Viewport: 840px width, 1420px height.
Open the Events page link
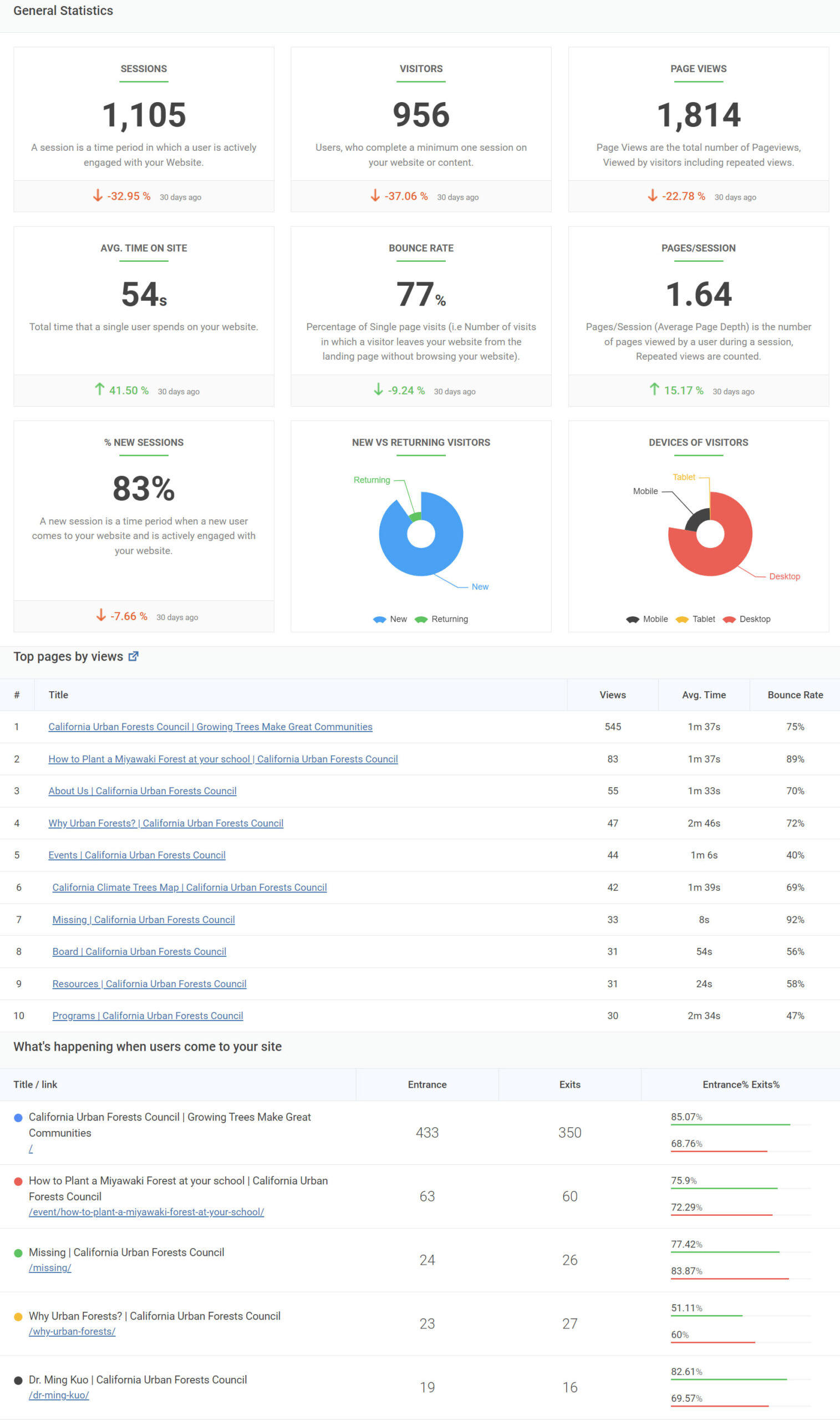(136, 855)
